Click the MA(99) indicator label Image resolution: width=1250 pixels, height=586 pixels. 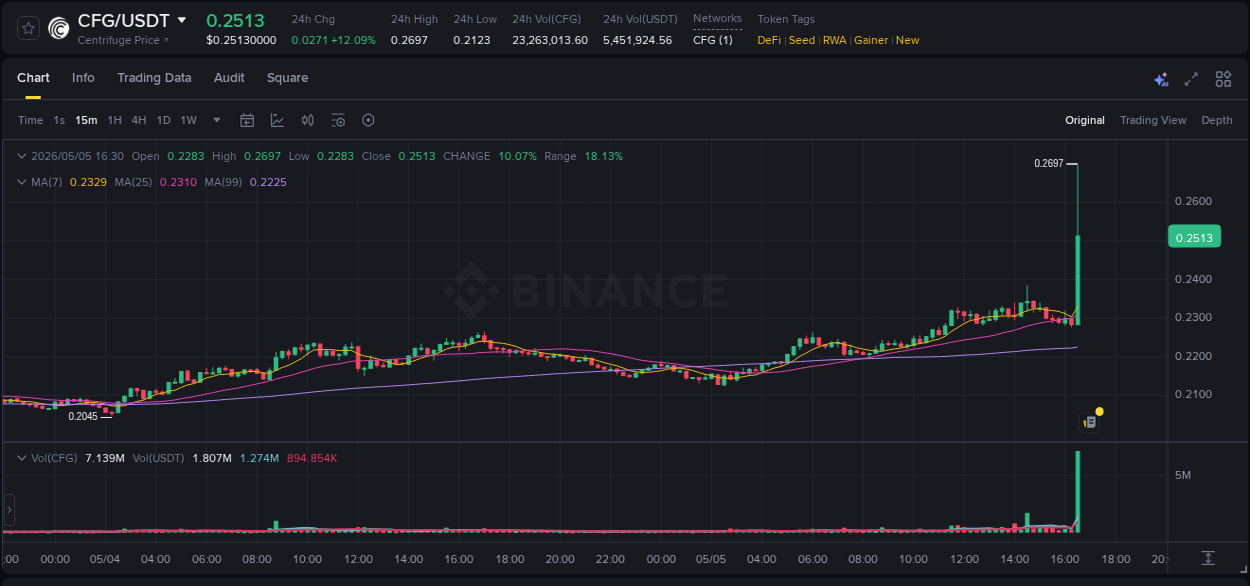tap(224, 182)
